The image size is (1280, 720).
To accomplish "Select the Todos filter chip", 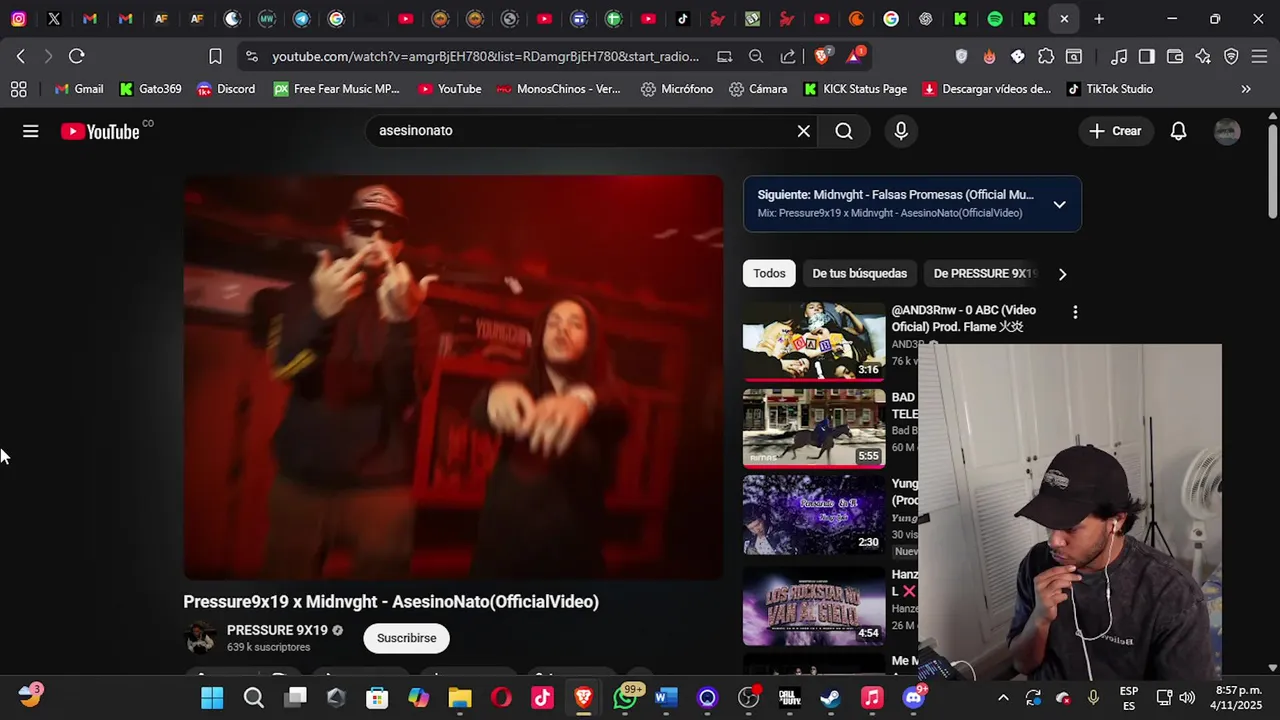I will click(x=769, y=273).
